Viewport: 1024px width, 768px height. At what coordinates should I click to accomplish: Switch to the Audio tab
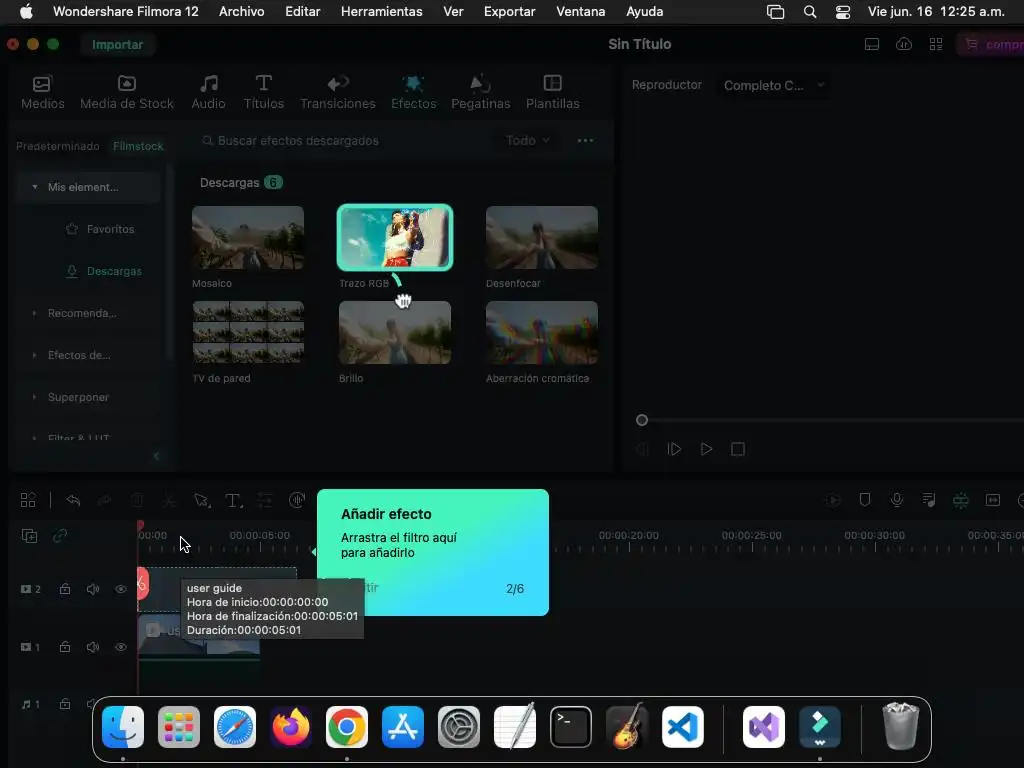(x=208, y=92)
